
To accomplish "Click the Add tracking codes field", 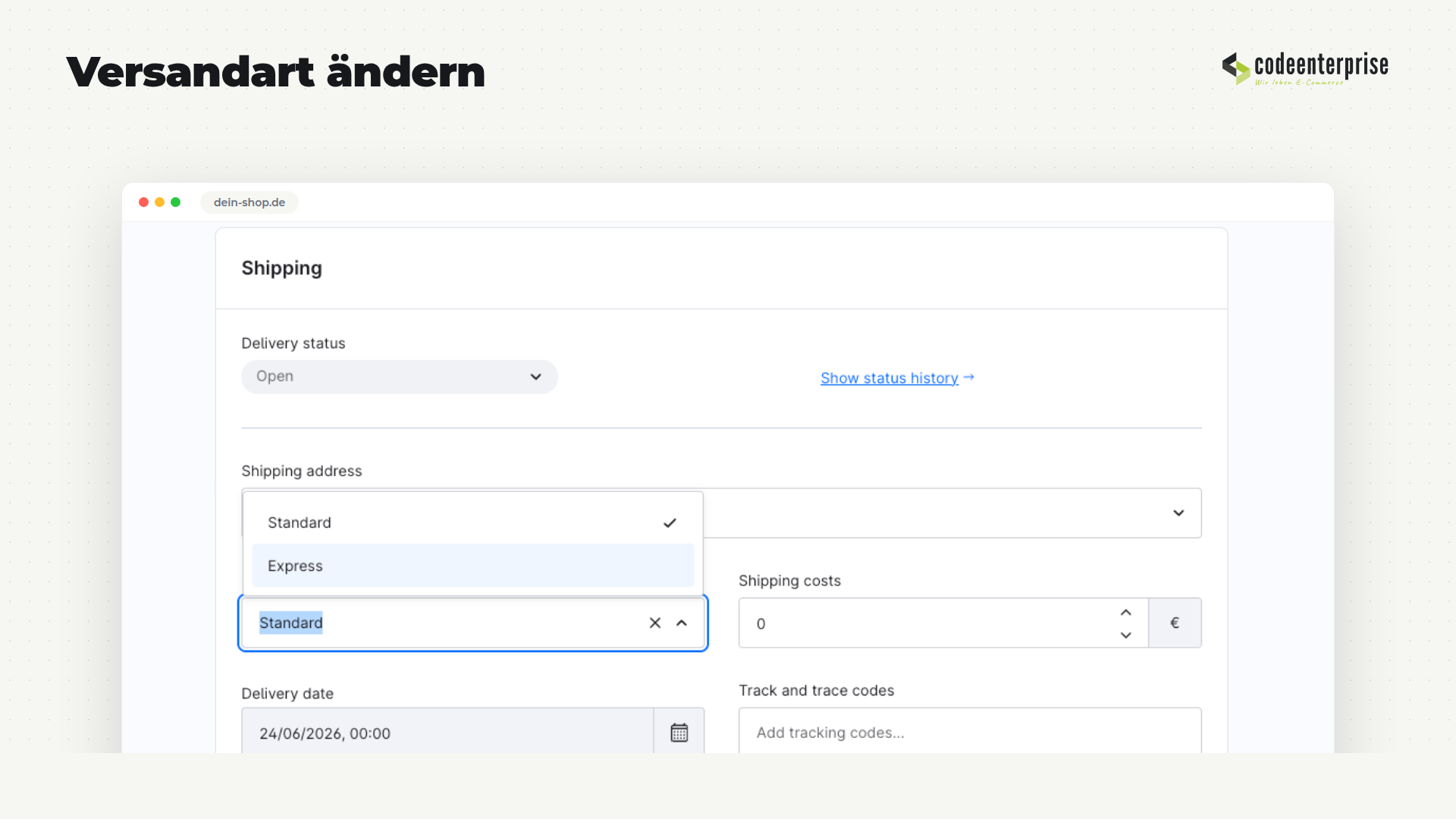I will pos(970,733).
